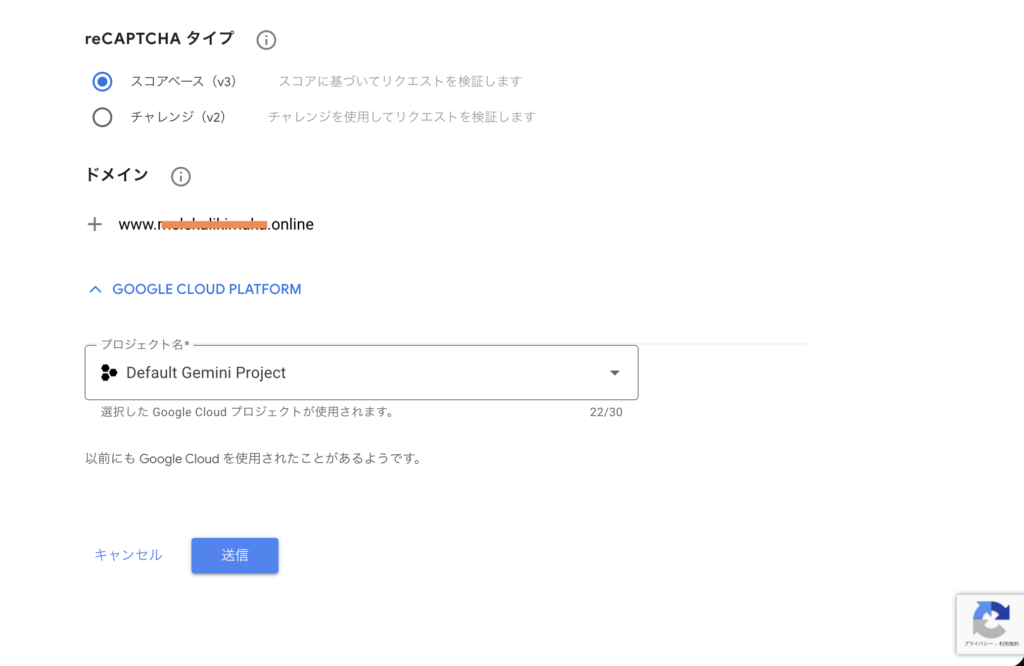Select the チャレンジ (v2) radio button
The image size is (1024, 666).
(102, 117)
